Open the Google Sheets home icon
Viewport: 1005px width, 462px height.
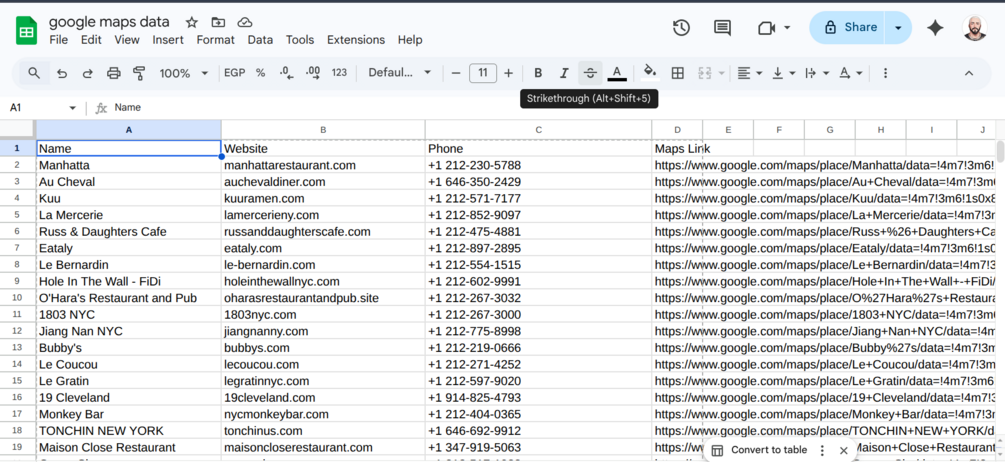tap(27, 31)
